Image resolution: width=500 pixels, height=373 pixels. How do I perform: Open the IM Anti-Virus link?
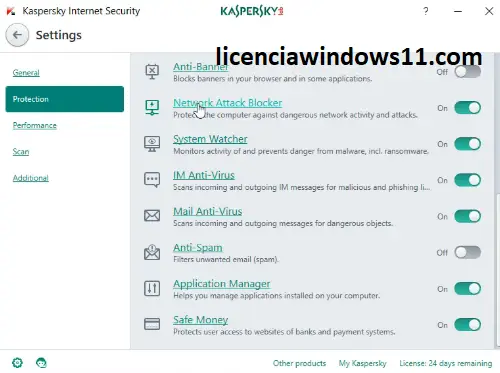tap(204, 175)
